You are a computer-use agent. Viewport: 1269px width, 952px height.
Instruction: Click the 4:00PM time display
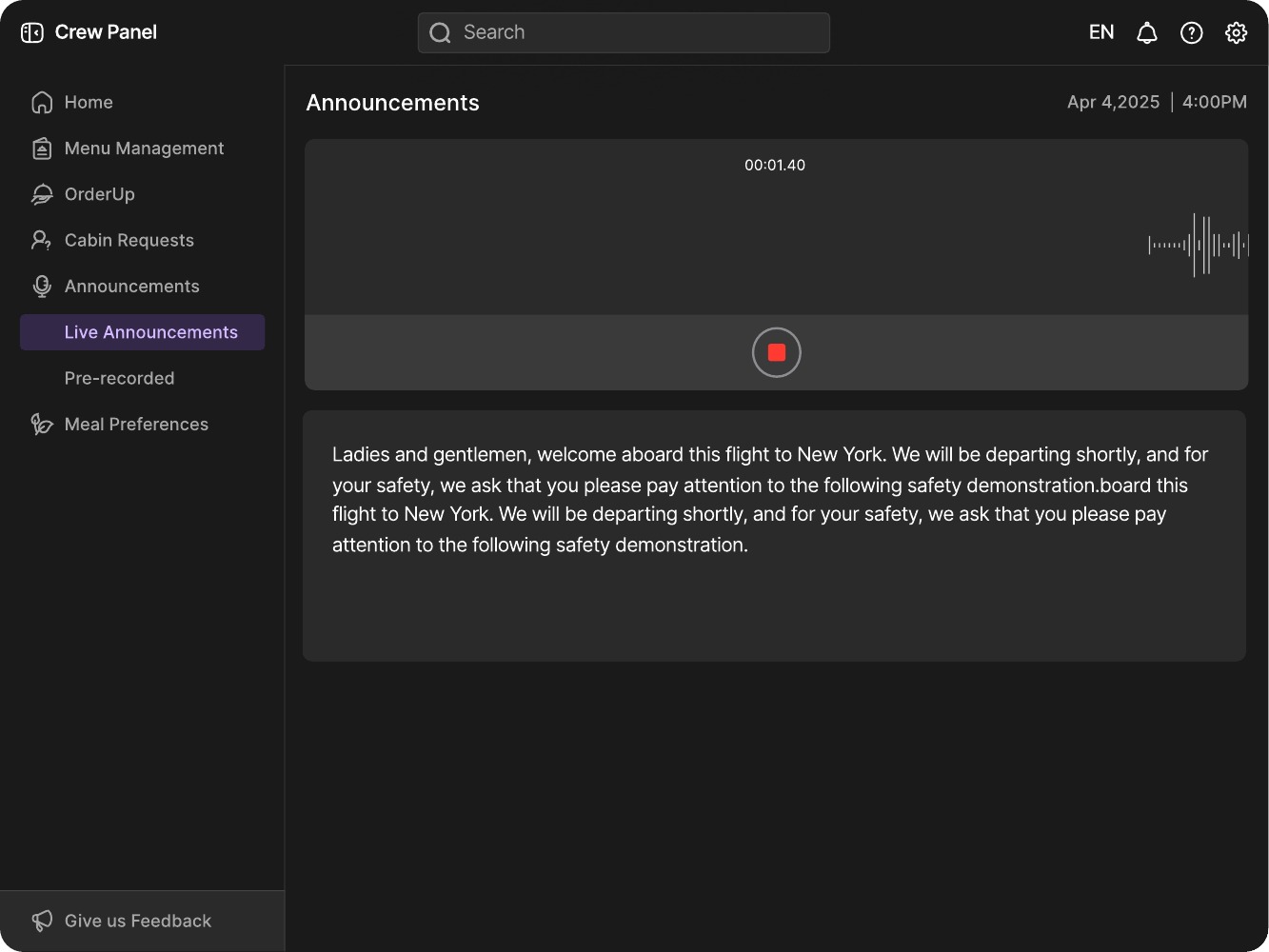pyautogui.click(x=1215, y=102)
